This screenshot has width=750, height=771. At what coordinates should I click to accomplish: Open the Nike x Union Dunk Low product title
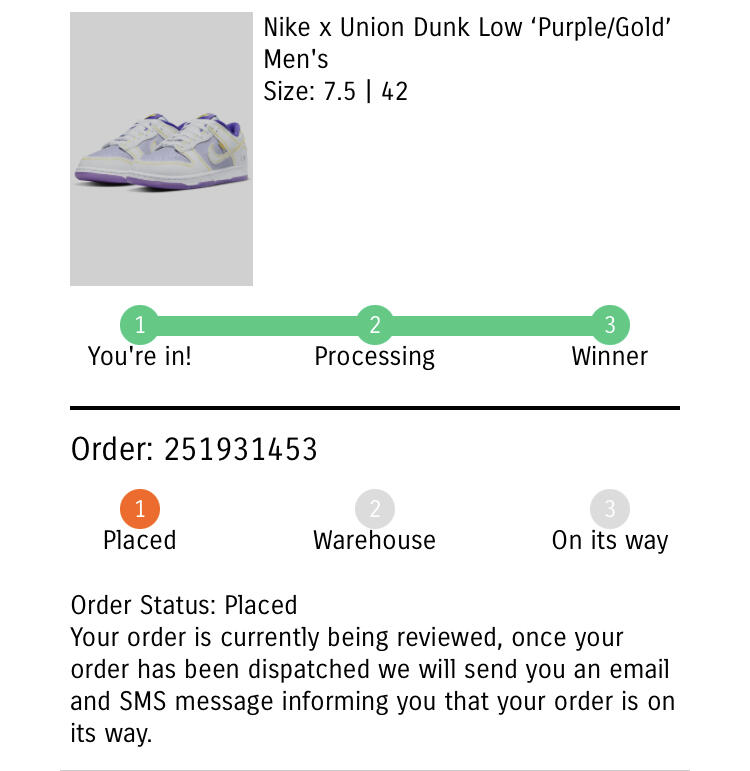coord(466,28)
